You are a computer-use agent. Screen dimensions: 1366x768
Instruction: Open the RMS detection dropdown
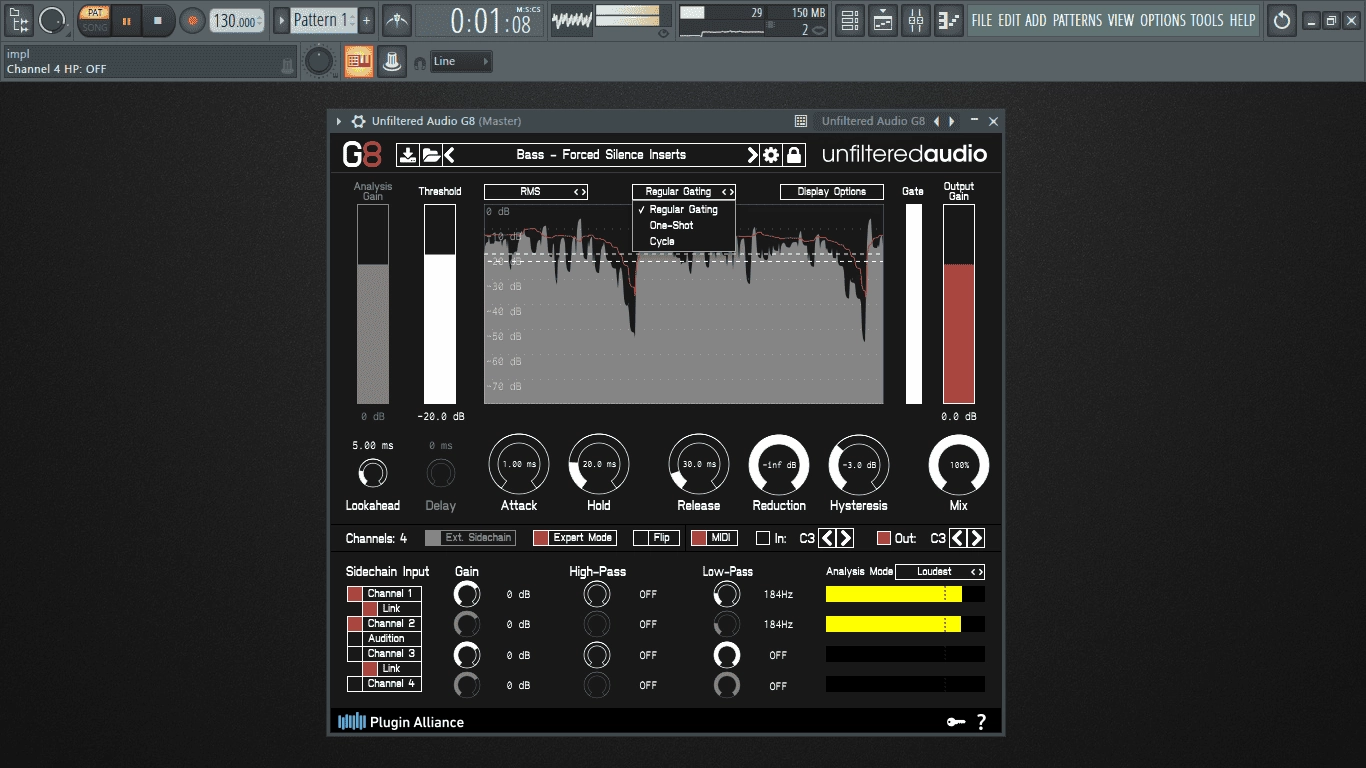(x=536, y=191)
